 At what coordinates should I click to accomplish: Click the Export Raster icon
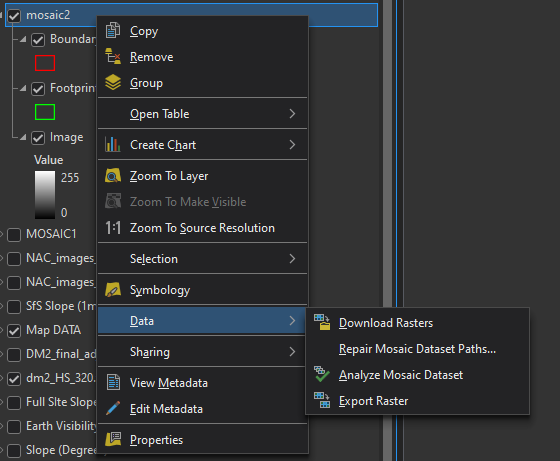point(322,400)
